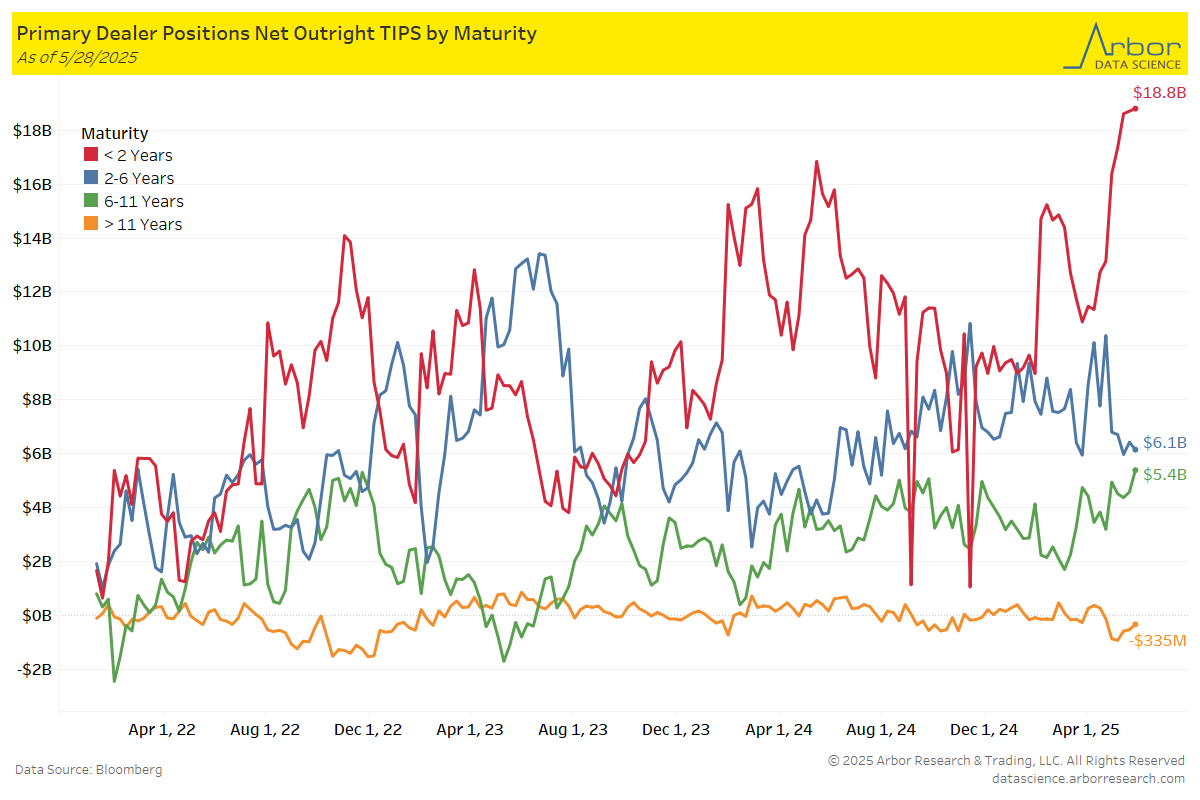Click the Apr 1, 22 axis label
The height and width of the screenshot is (800, 1200).
click(162, 730)
